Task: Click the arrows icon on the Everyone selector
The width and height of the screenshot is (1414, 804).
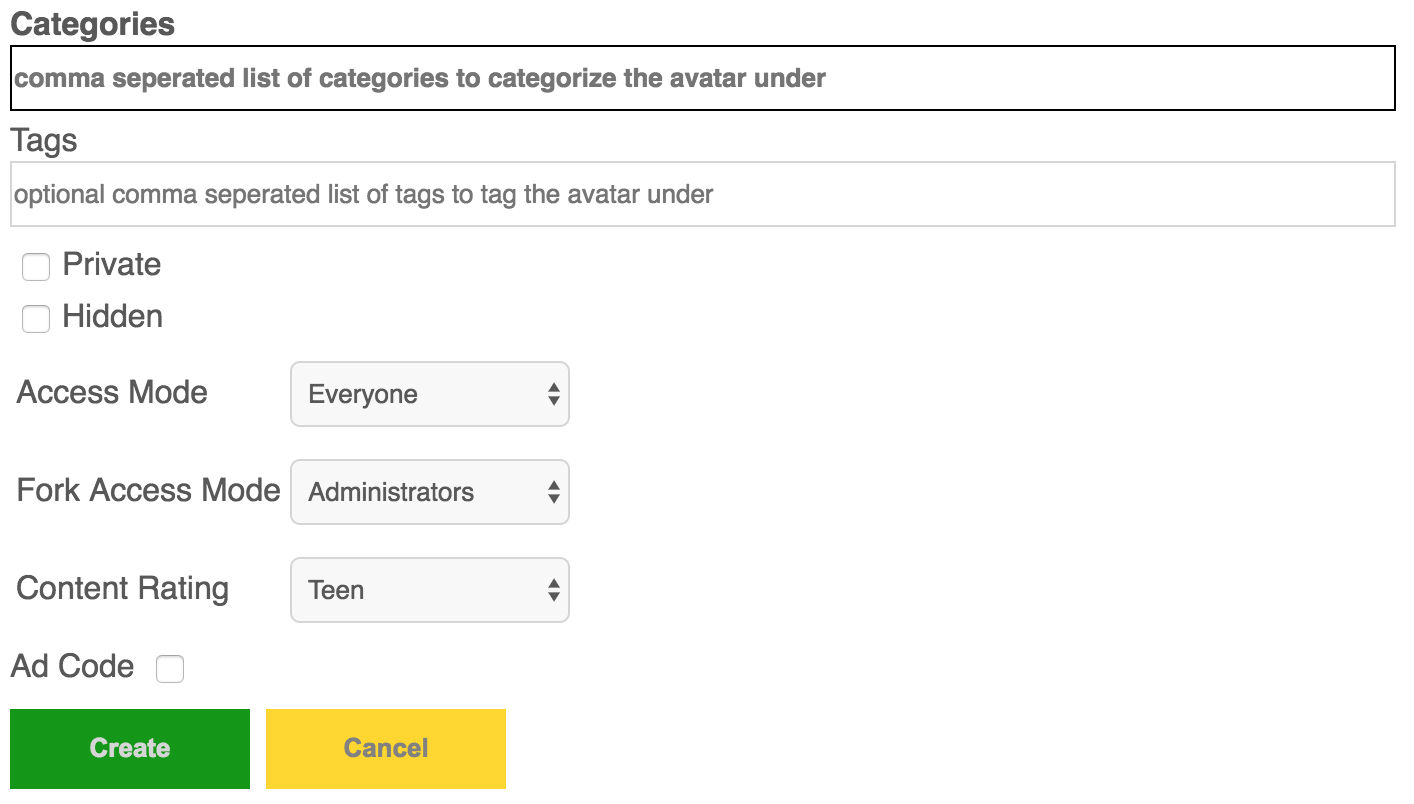Action: pyautogui.click(x=553, y=394)
